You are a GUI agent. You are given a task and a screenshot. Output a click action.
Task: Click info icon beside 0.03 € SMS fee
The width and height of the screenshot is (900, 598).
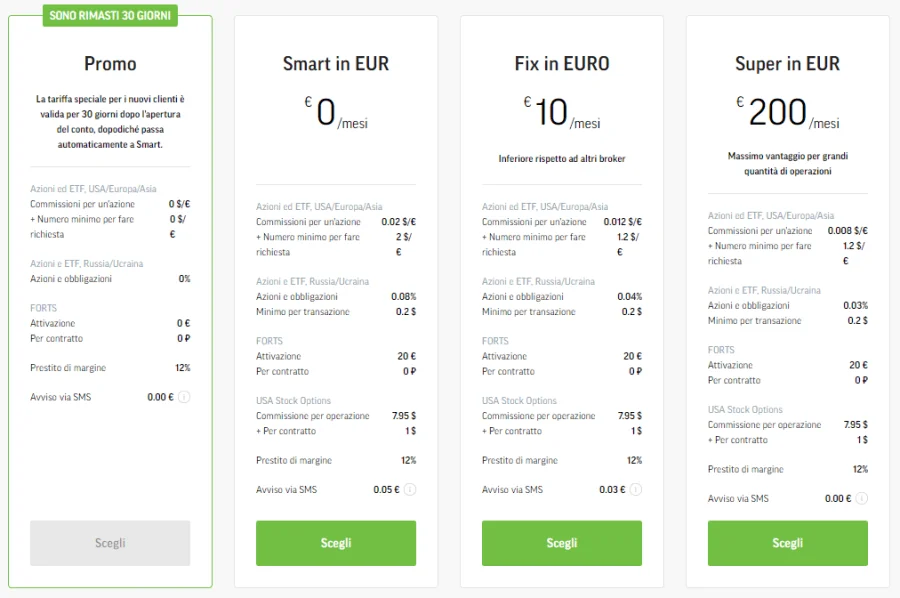(636, 490)
